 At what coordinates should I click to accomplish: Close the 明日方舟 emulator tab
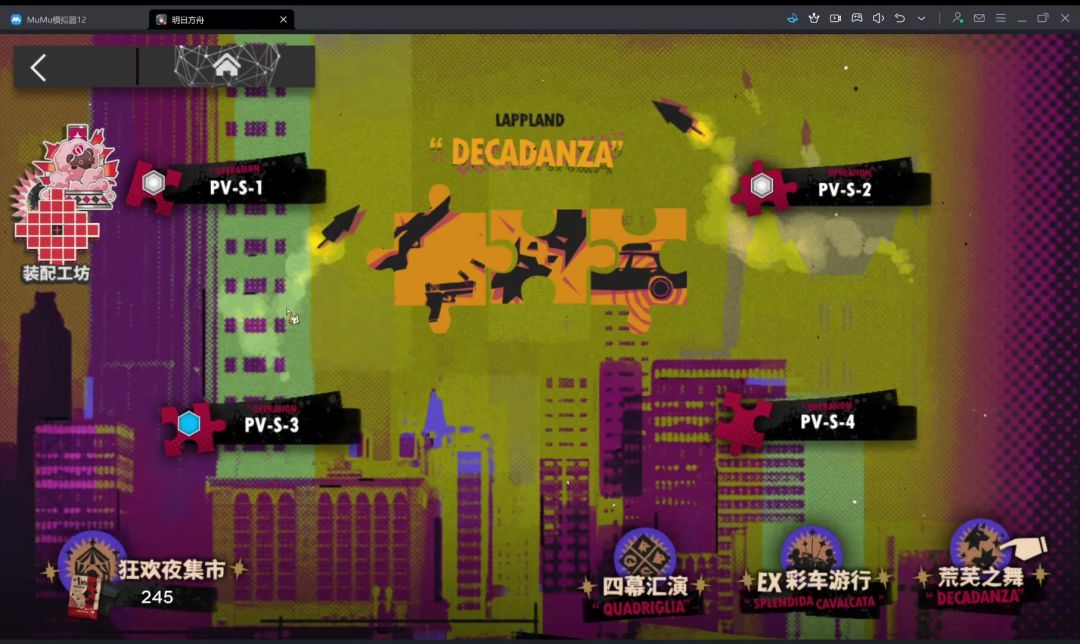283,19
